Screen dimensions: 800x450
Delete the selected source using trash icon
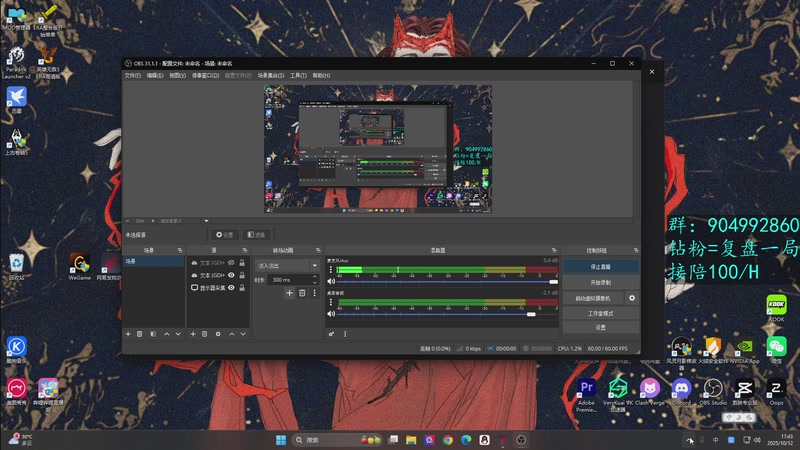coord(205,334)
